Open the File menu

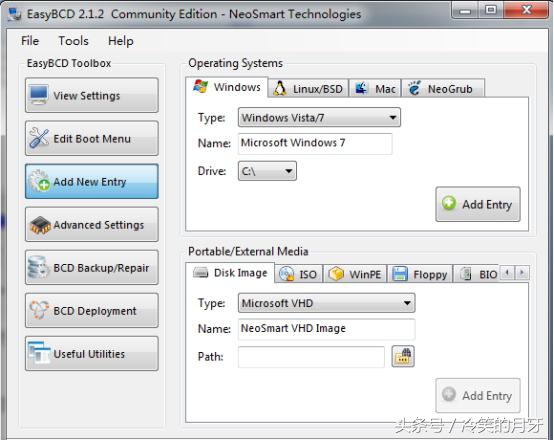pos(30,41)
